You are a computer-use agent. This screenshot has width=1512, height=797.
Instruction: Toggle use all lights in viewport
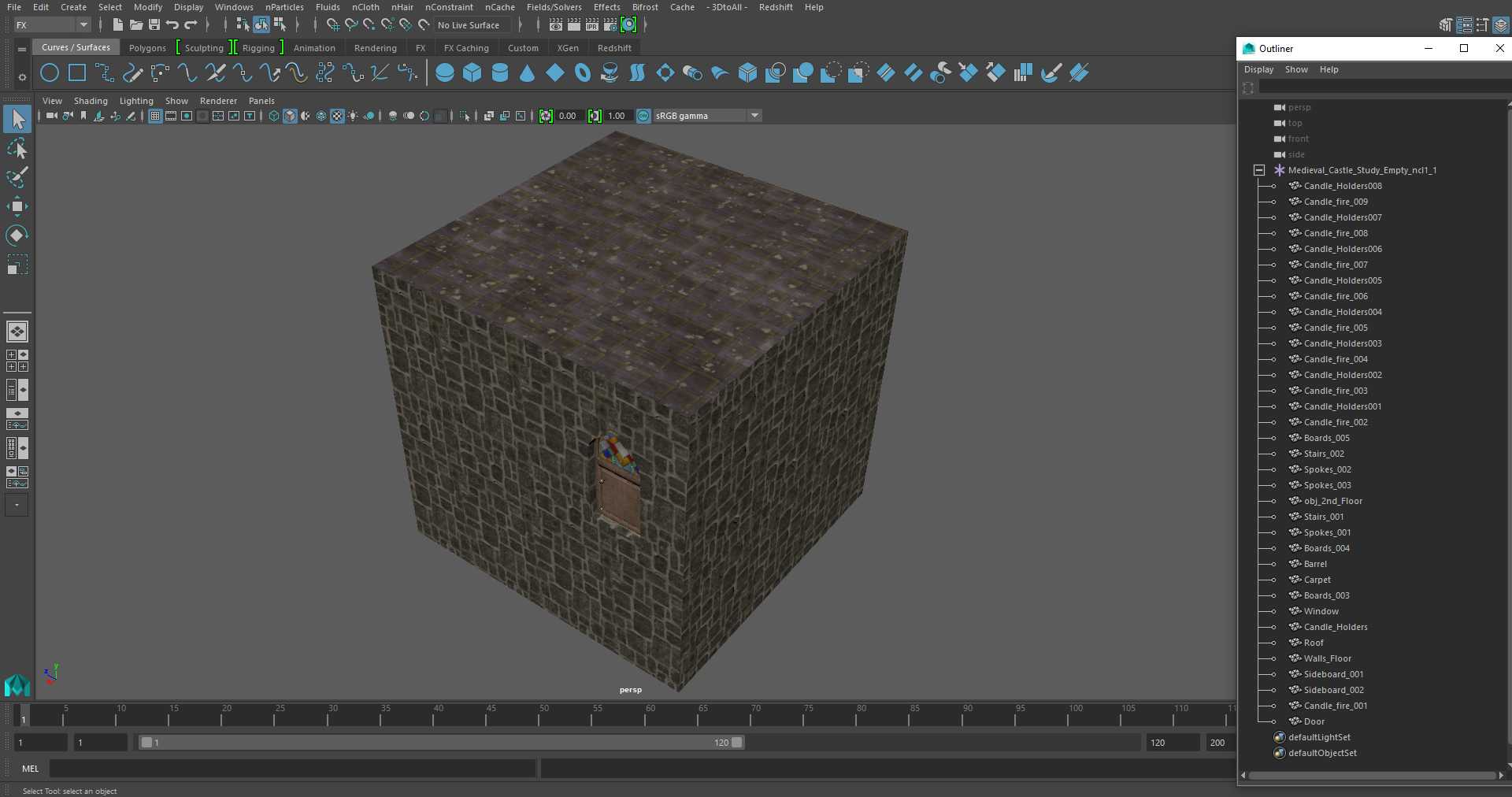pyautogui.click(x=353, y=116)
